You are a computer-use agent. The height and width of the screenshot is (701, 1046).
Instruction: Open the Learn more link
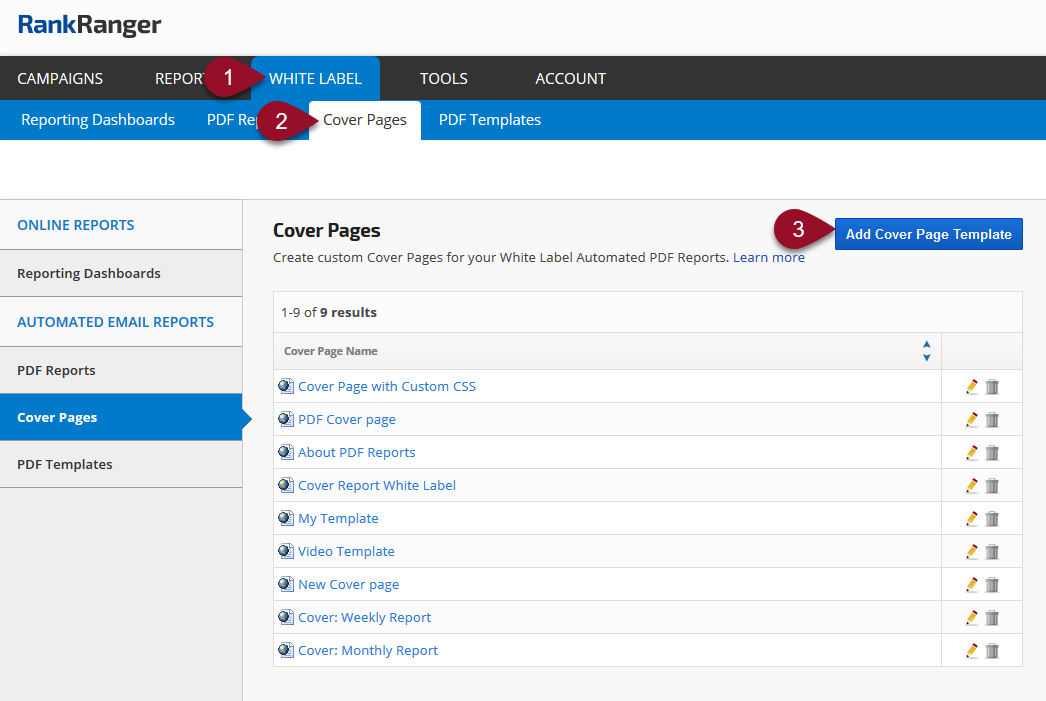(x=768, y=257)
